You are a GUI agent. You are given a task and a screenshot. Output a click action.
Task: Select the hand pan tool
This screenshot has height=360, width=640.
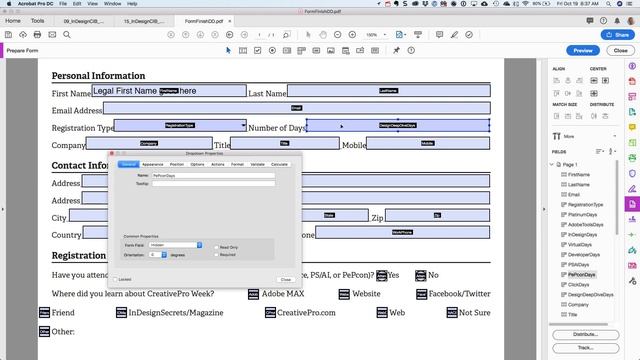pos(323,35)
